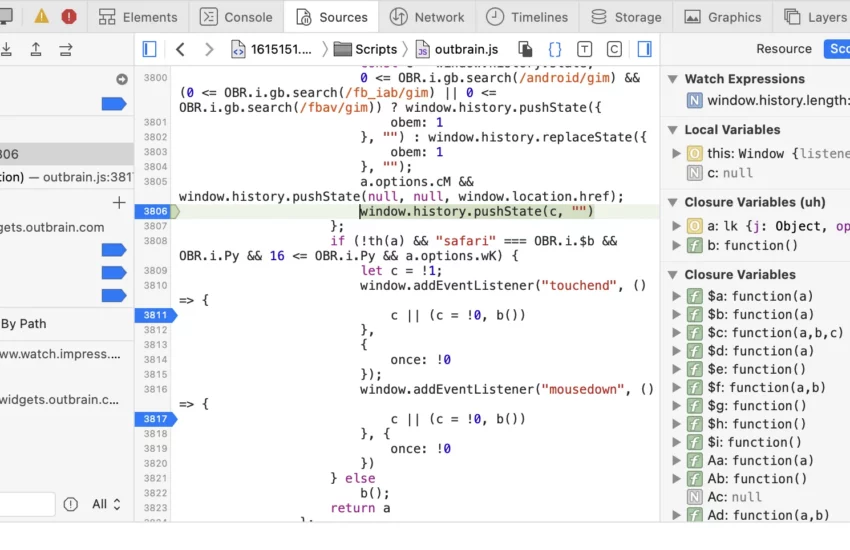
Task: Click the step out debugger icon
Action: (x=36, y=49)
